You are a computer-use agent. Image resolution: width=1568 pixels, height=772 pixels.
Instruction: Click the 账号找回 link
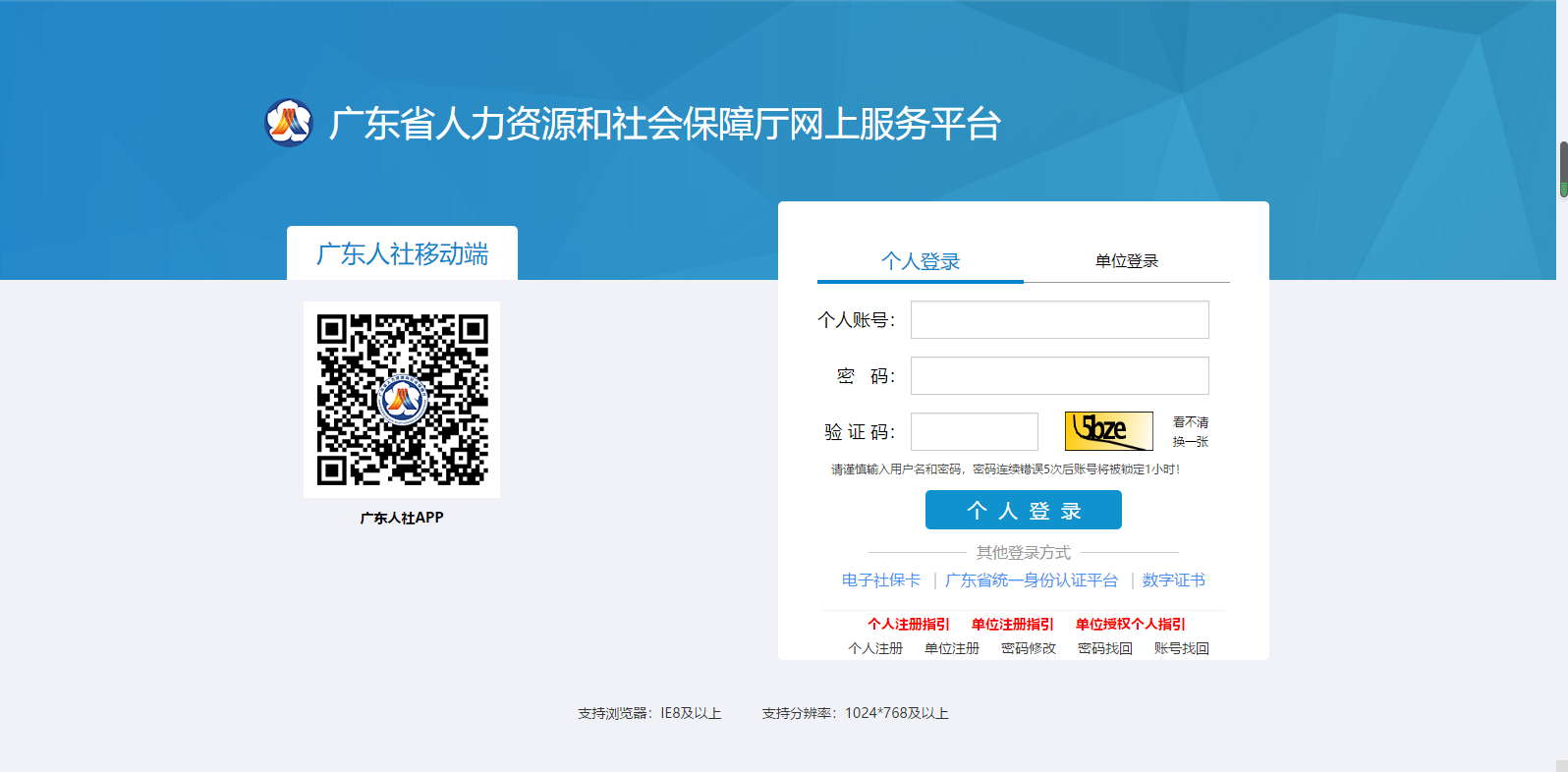pyautogui.click(x=1182, y=648)
